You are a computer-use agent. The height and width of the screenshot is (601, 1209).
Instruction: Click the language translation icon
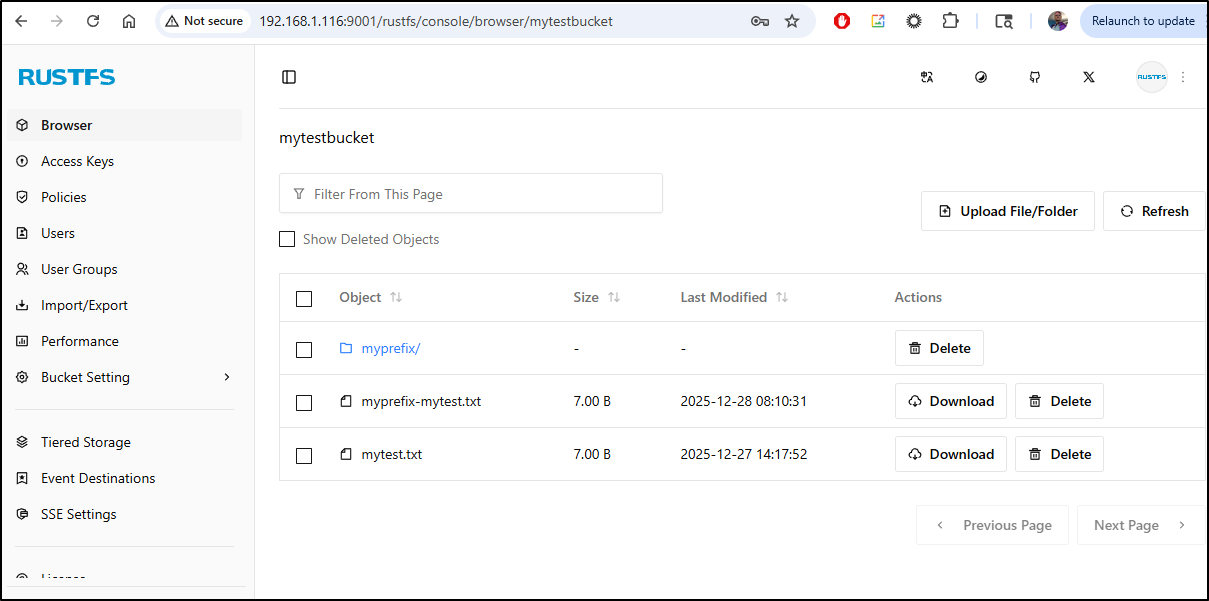927,77
